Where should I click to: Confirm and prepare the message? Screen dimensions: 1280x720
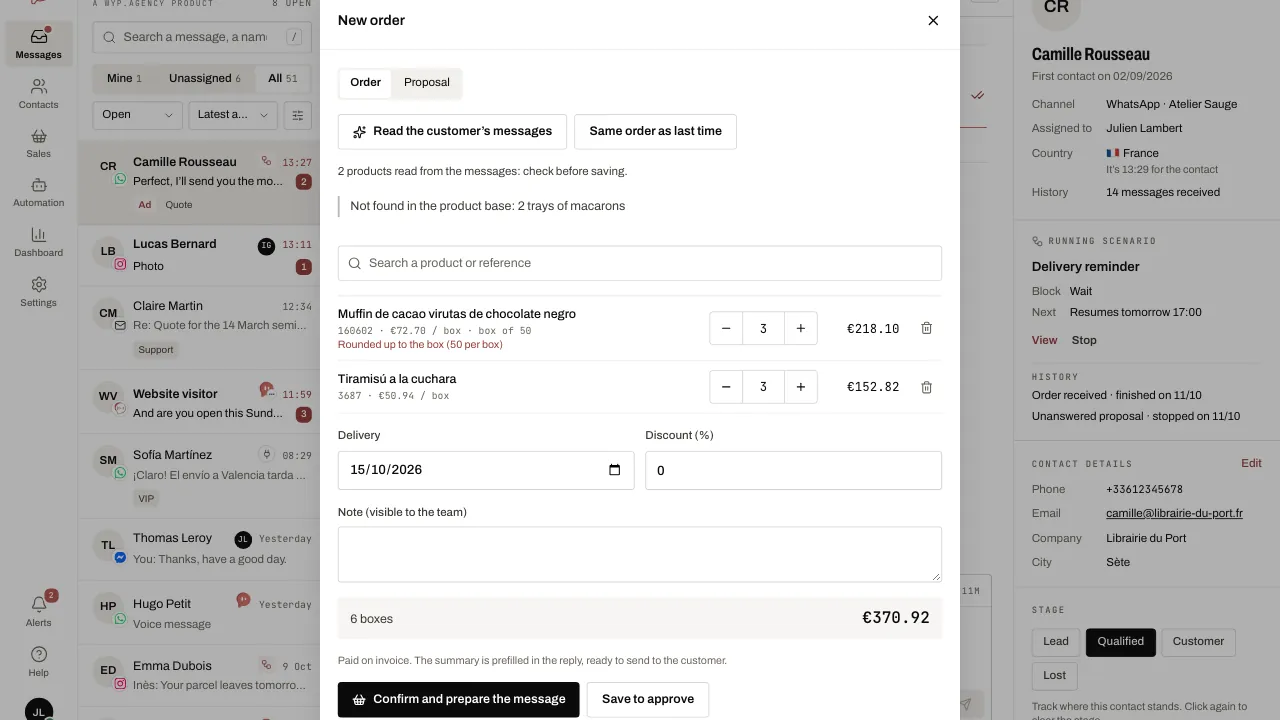458,700
